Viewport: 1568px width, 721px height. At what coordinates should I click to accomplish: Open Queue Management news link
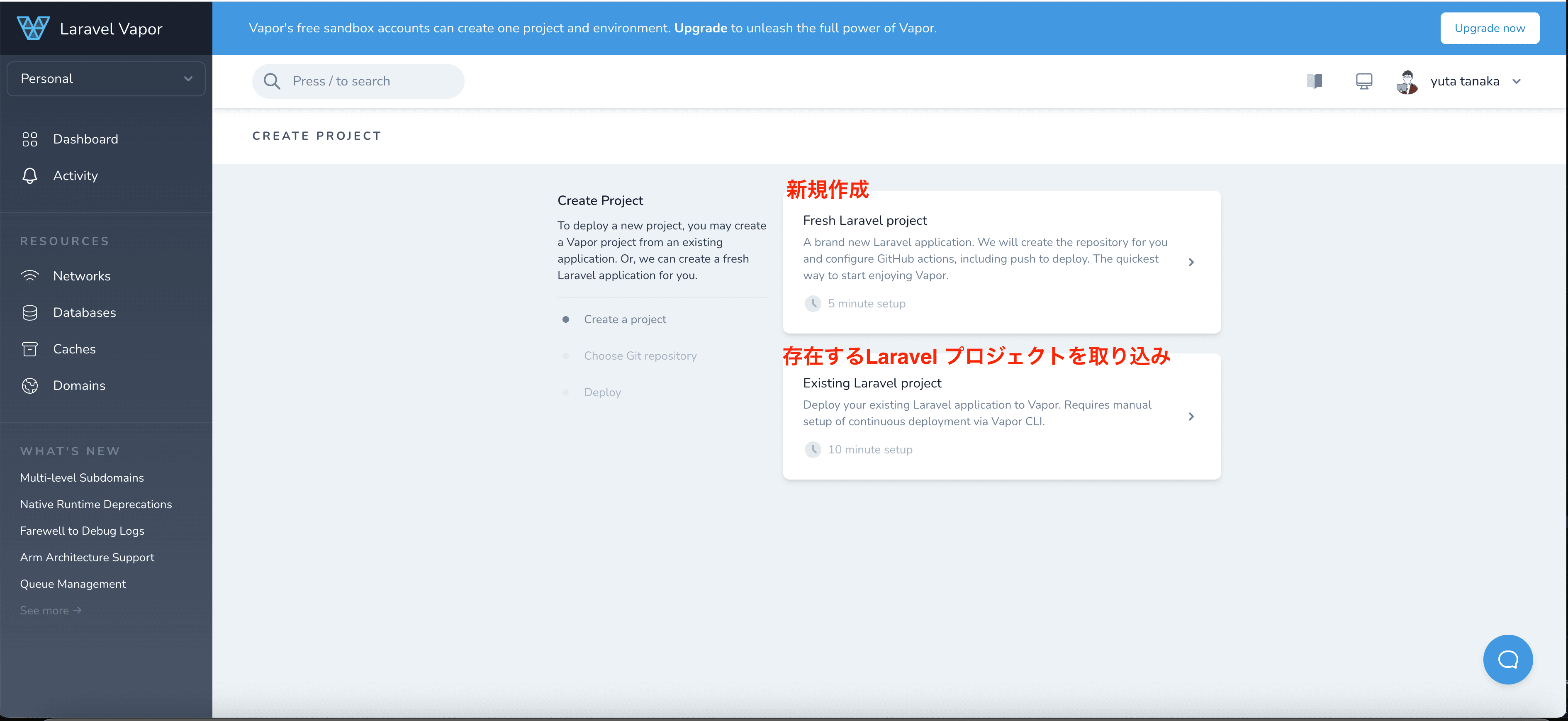click(73, 584)
